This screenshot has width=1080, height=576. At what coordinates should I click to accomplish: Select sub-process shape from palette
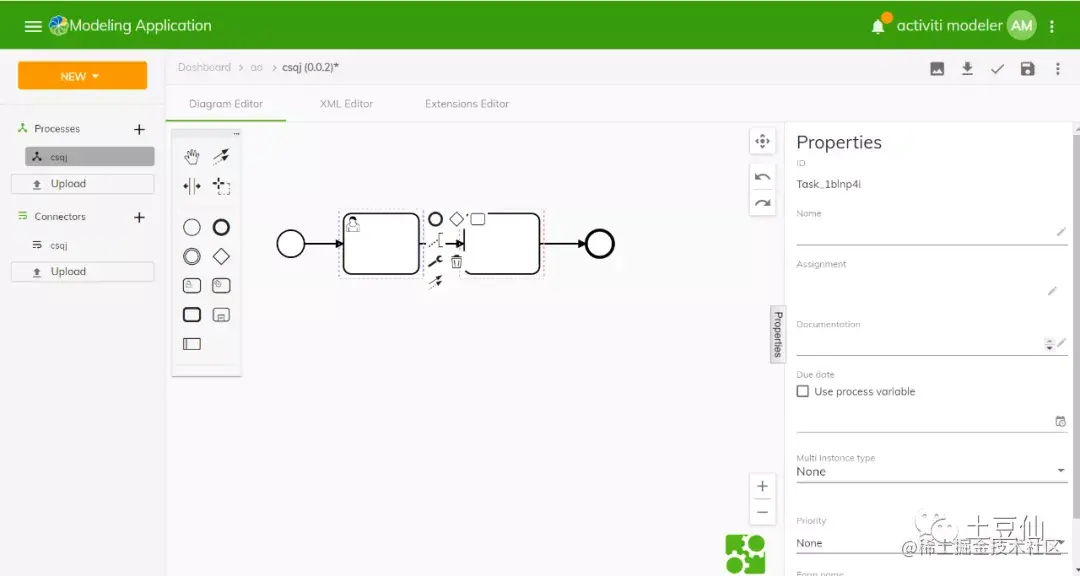pyautogui.click(x=221, y=315)
